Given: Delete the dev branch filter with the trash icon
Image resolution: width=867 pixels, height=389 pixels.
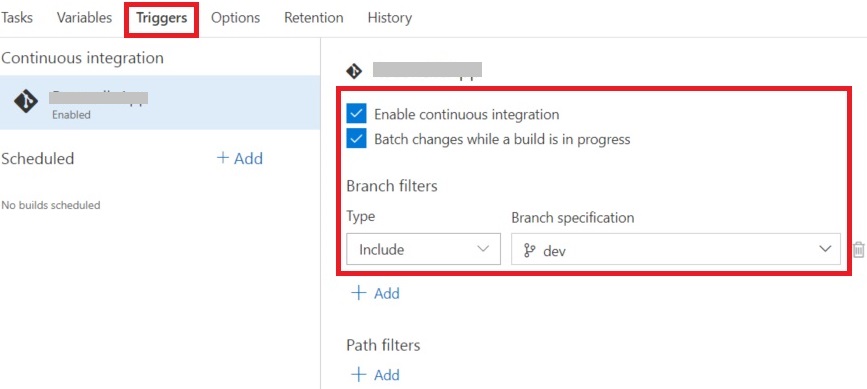Looking at the screenshot, I should [x=858, y=250].
